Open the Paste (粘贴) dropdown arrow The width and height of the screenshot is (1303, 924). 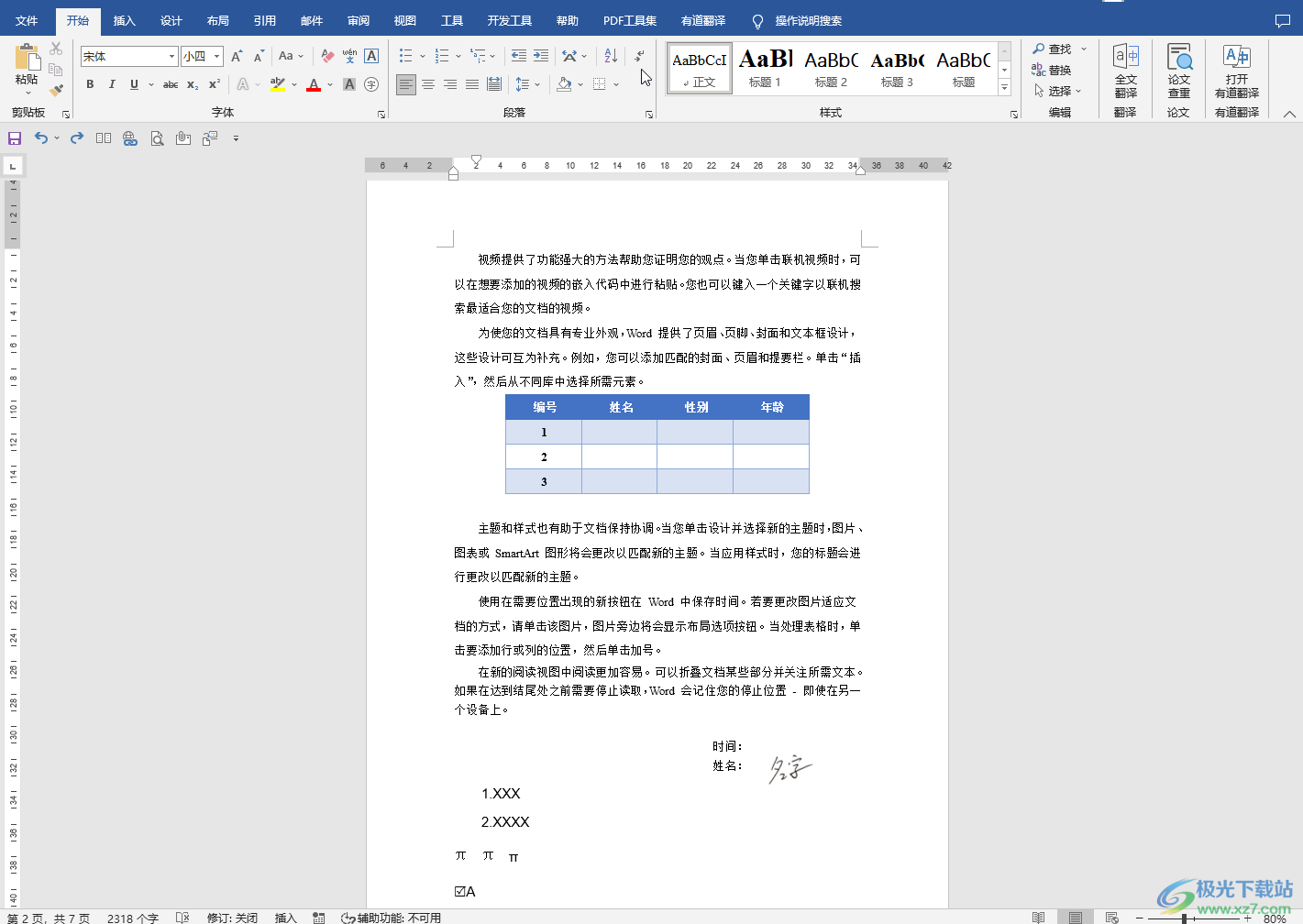click(27, 92)
